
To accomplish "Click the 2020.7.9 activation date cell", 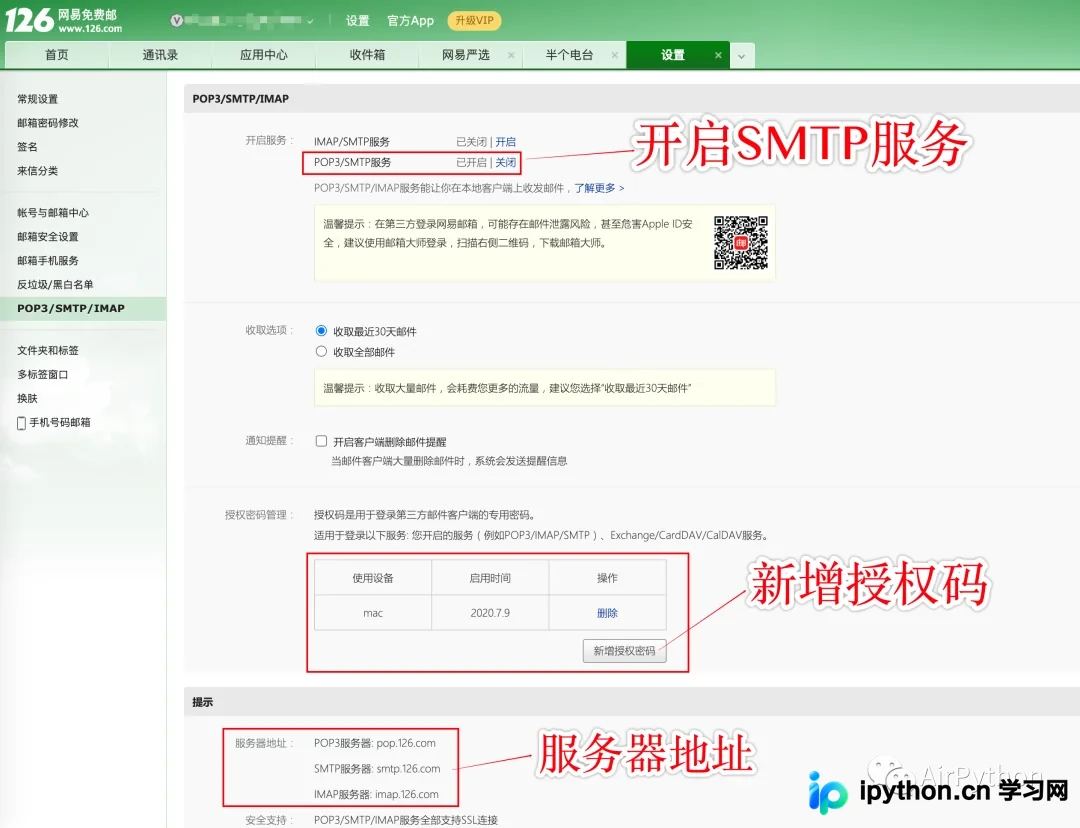I will coord(490,613).
